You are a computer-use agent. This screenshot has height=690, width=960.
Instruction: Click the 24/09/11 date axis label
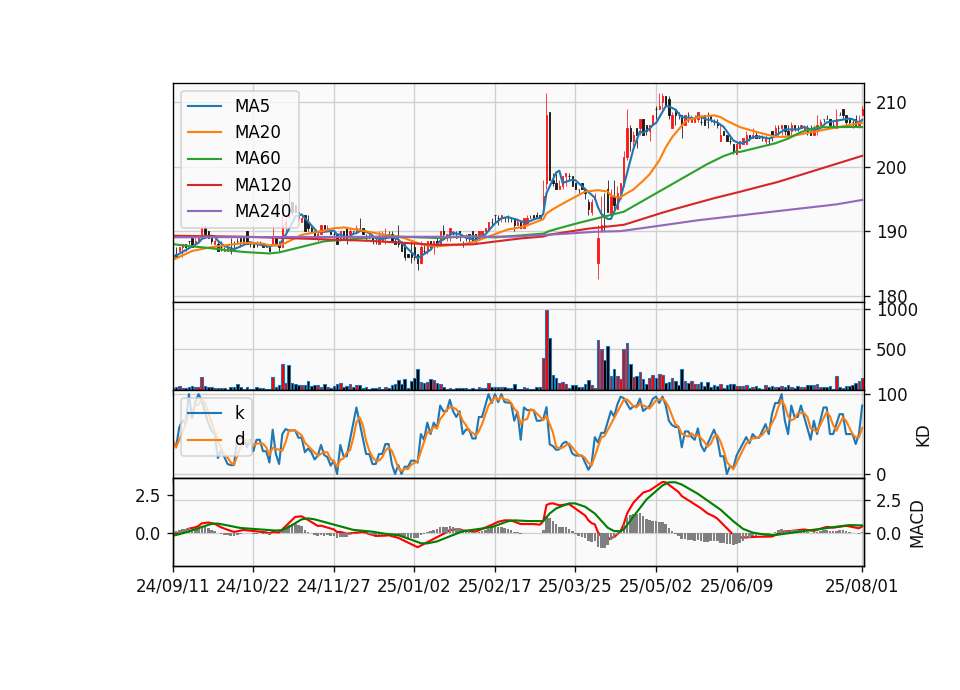pos(173,586)
